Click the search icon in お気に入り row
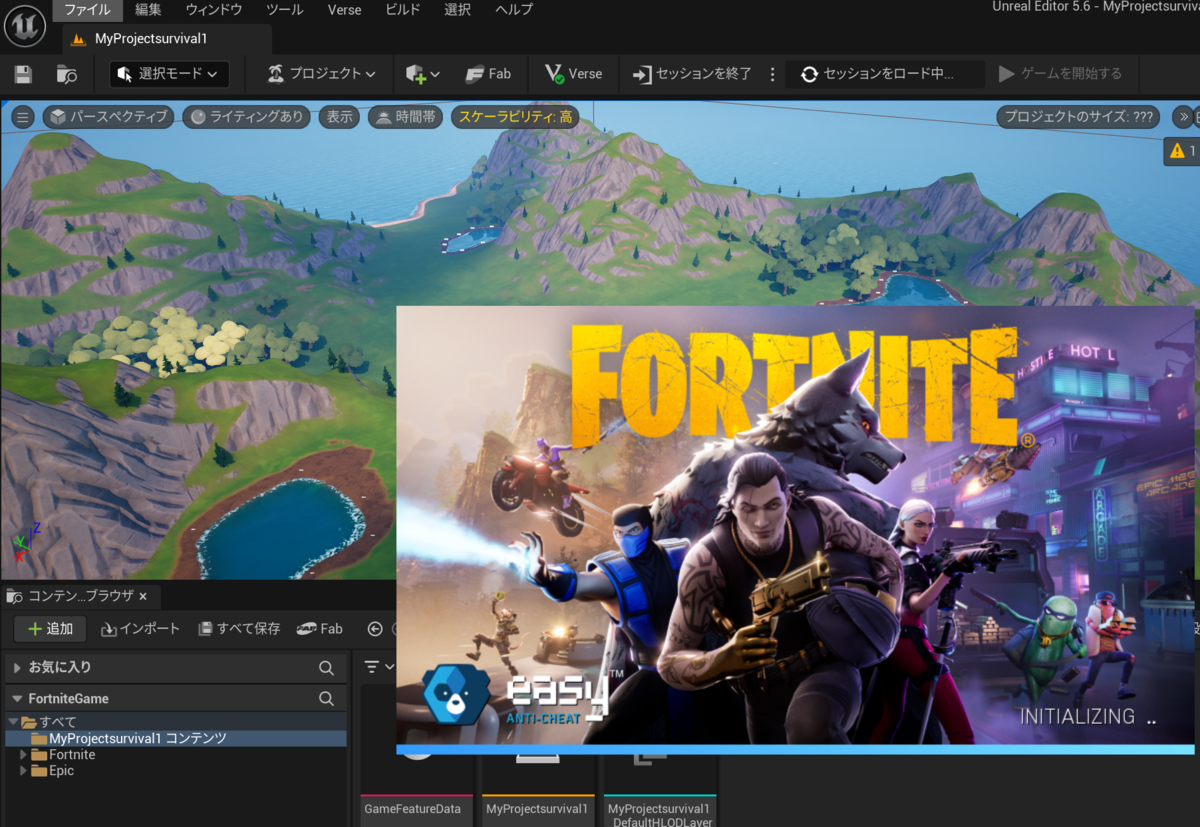The image size is (1200, 827). tap(326, 668)
